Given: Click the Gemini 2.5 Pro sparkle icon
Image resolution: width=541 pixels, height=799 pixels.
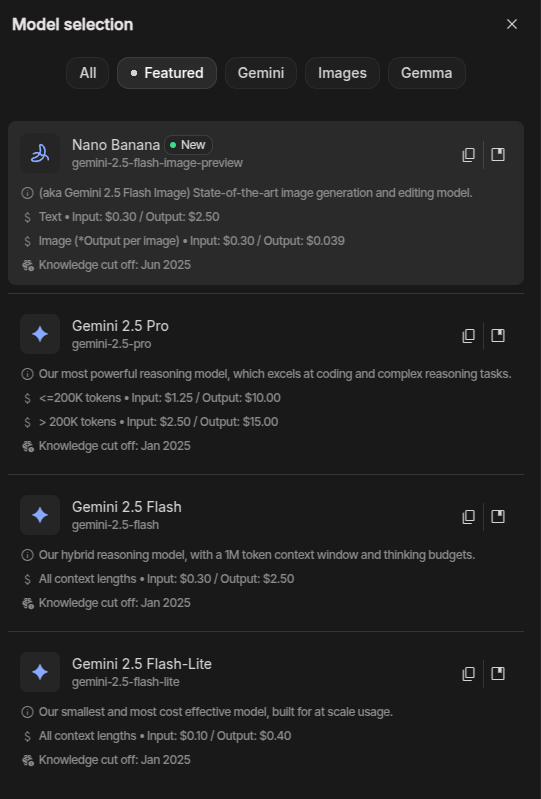Looking at the screenshot, I should point(40,334).
